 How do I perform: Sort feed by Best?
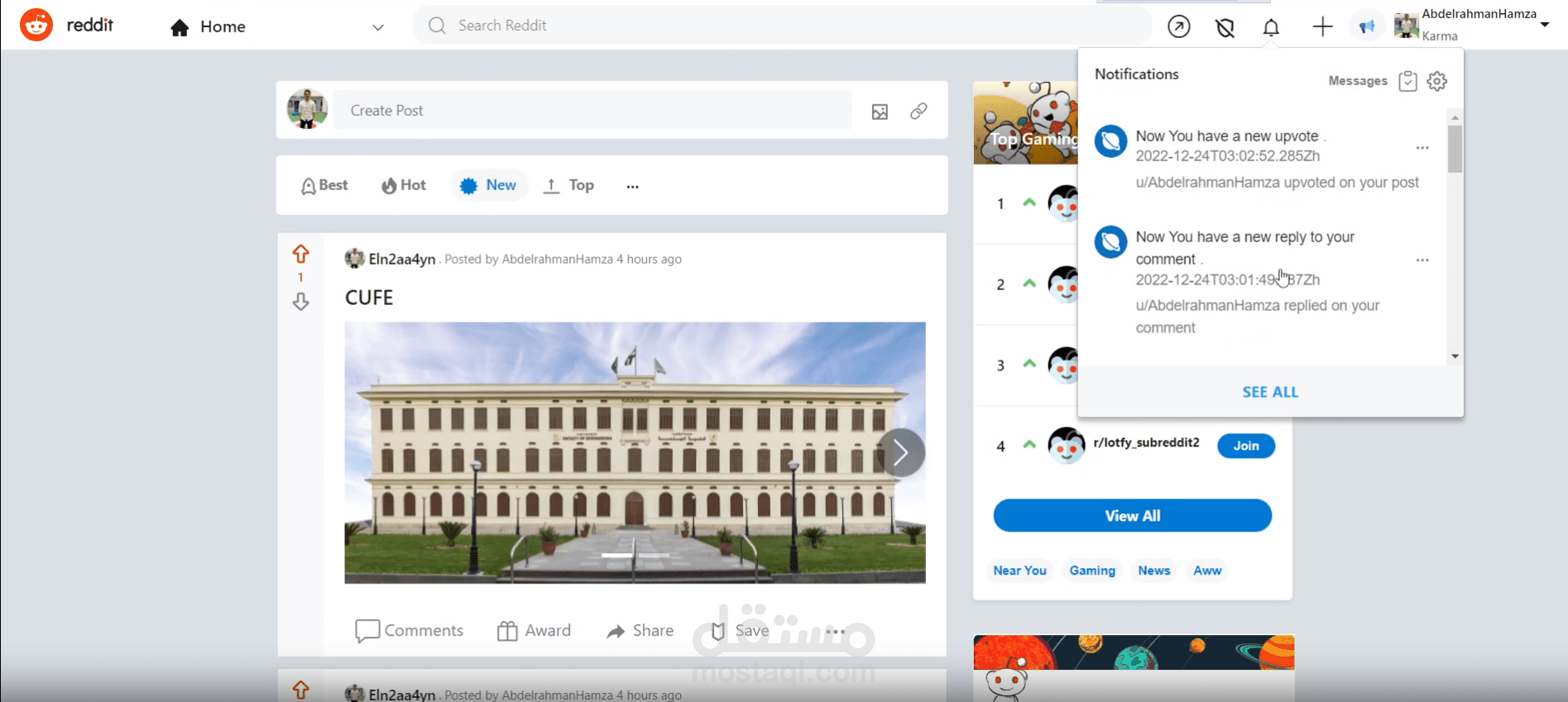click(x=324, y=185)
